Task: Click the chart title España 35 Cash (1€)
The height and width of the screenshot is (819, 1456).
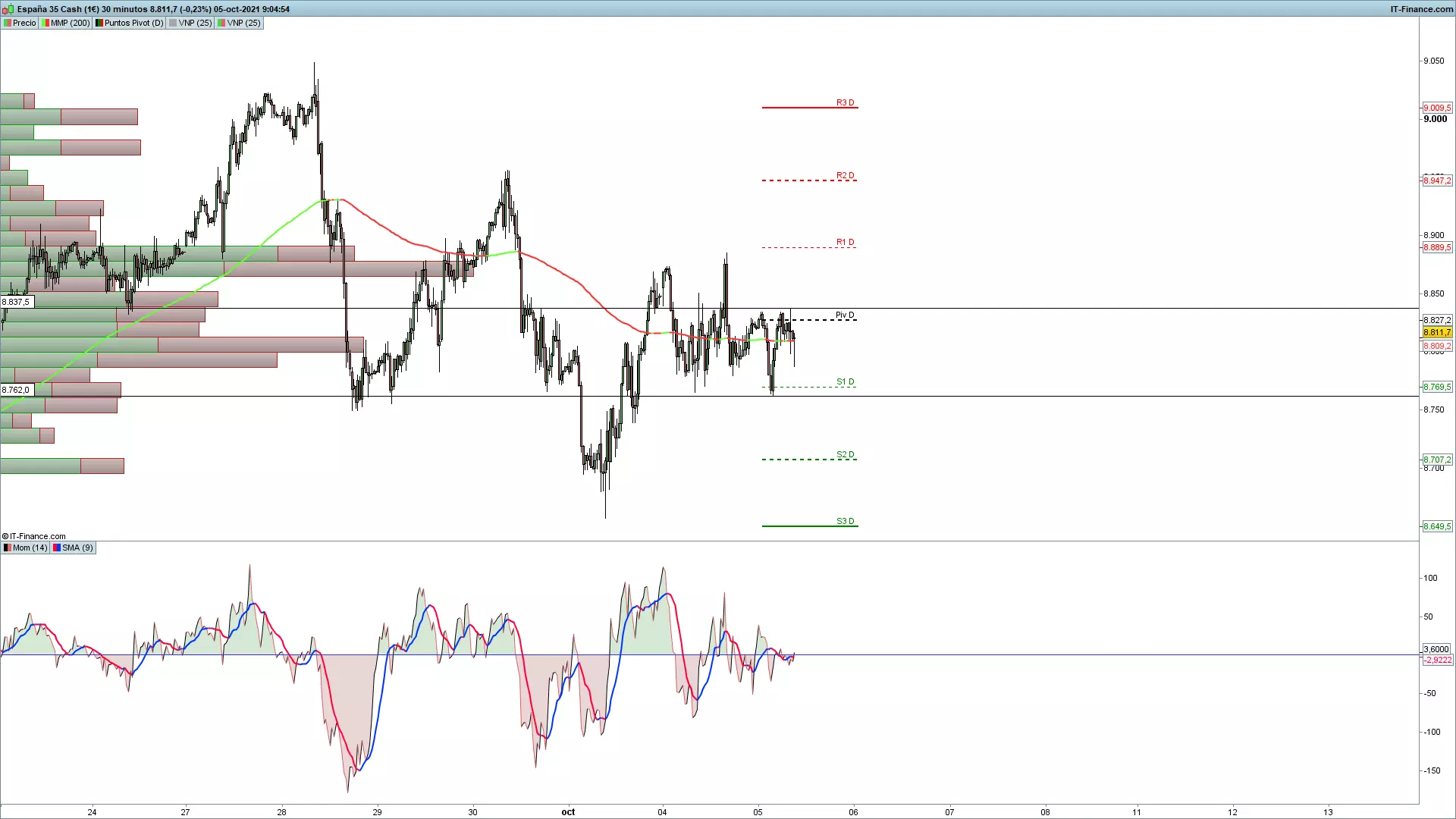Action: pos(58,9)
